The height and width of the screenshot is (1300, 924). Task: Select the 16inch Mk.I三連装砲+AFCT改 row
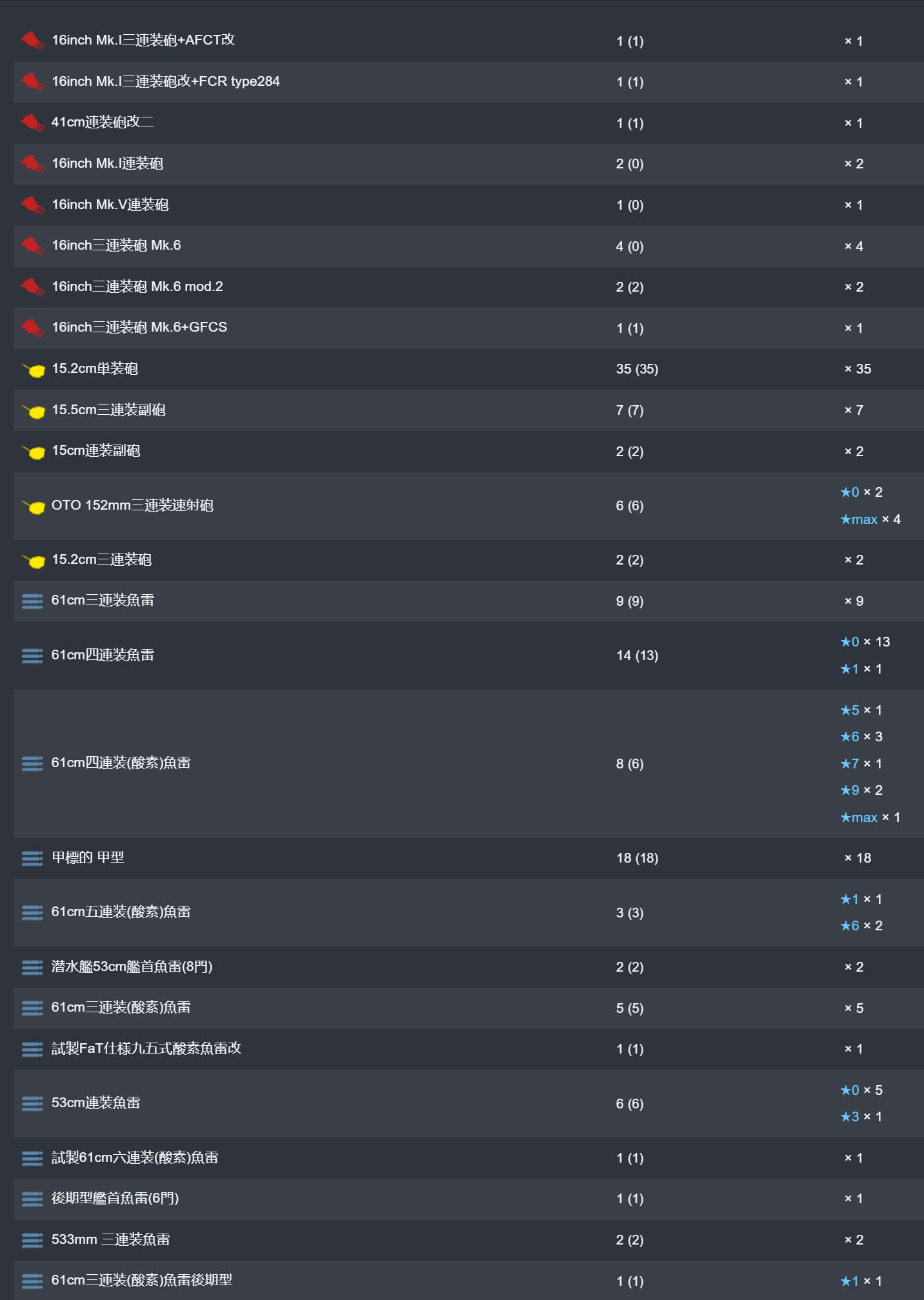tap(468, 41)
